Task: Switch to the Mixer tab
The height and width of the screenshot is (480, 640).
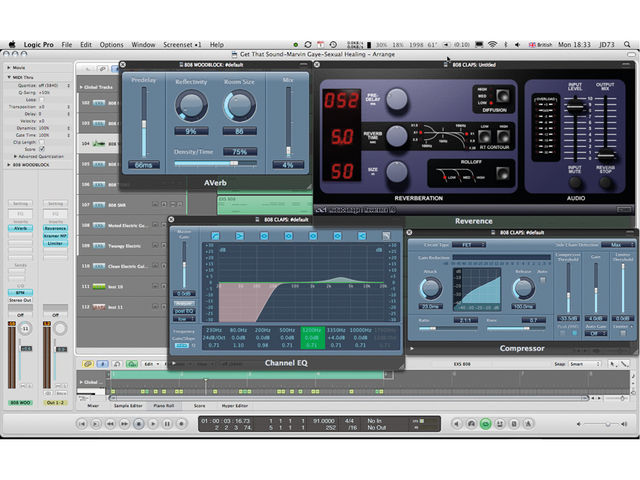Action: 93,406
